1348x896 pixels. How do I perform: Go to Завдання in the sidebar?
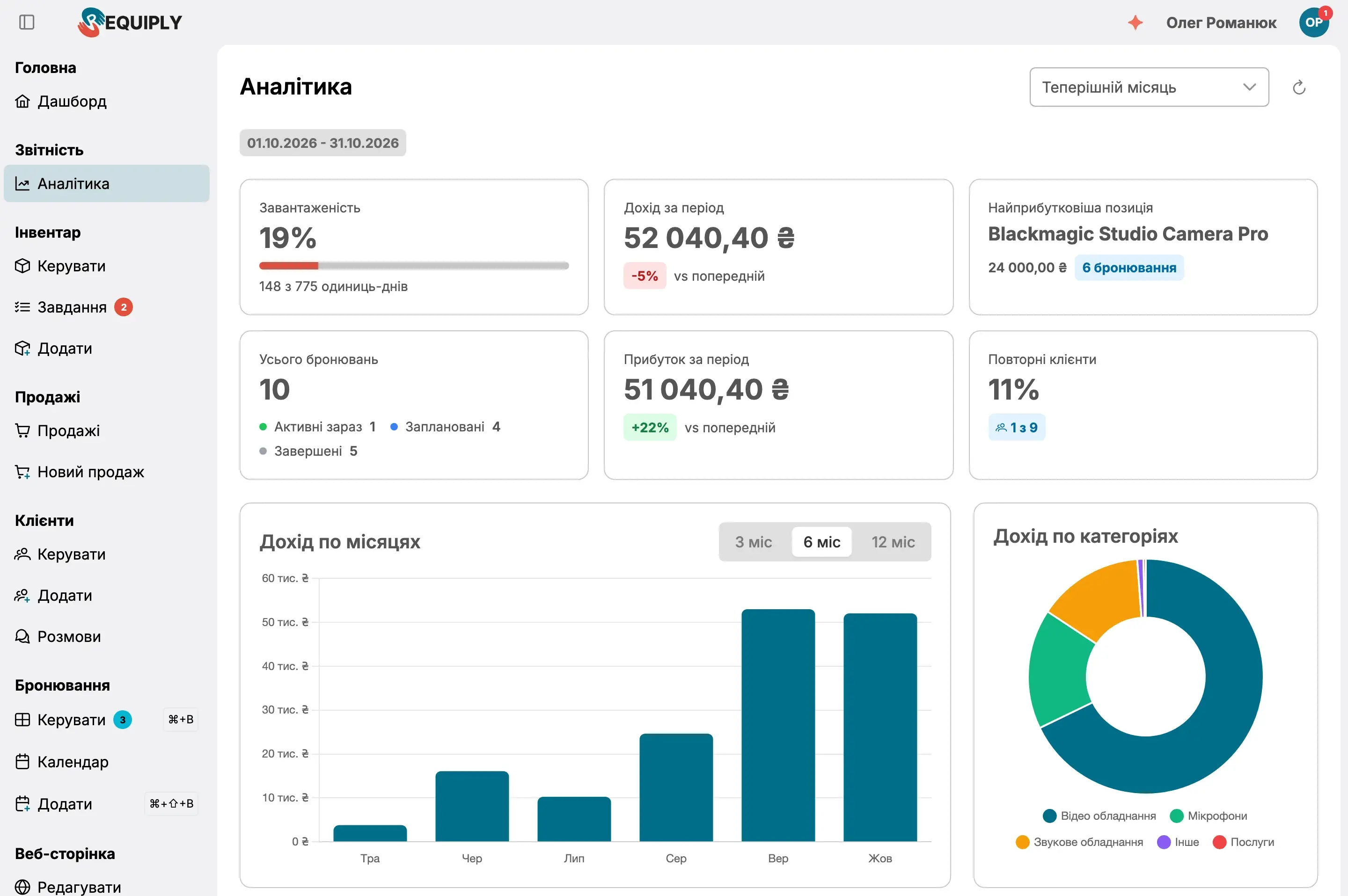(x=106, y=307)
